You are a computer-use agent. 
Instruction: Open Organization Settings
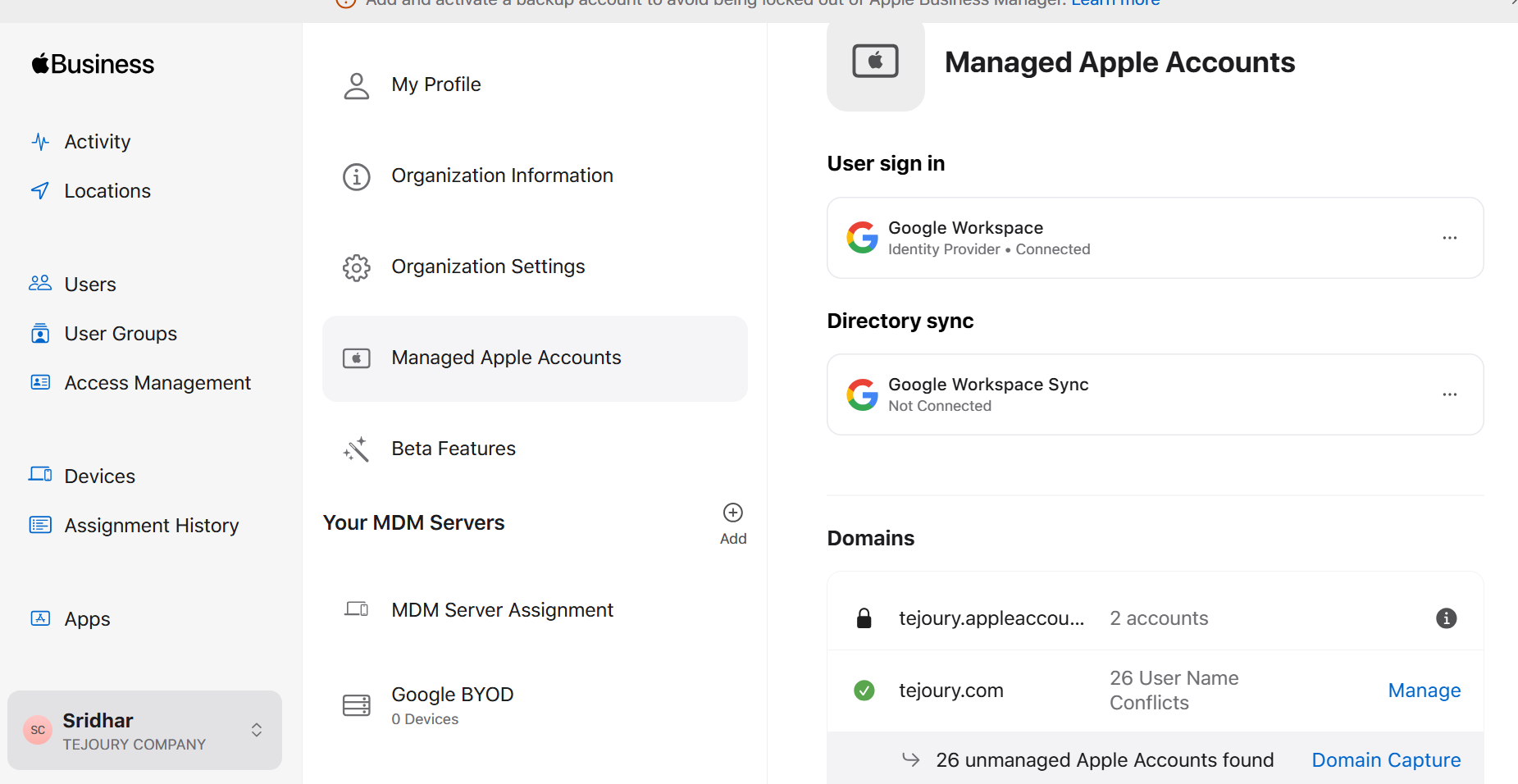point(488,267)
